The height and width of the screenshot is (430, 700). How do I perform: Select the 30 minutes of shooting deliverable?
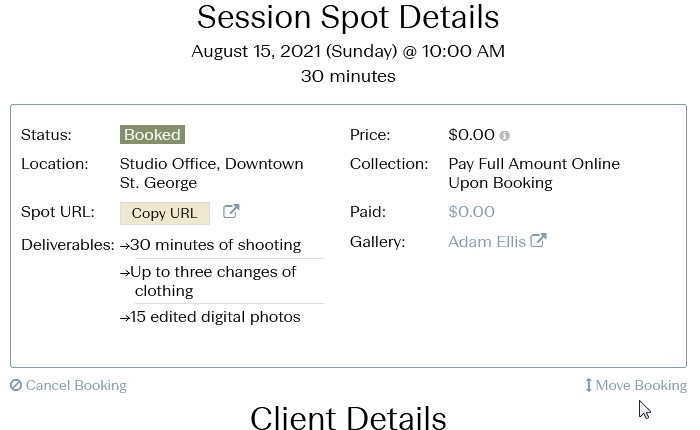tap(211, 245)
